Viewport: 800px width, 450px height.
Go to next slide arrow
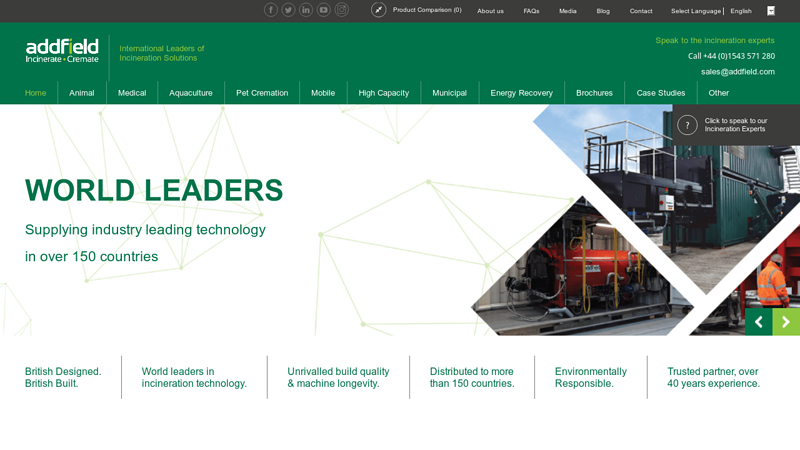click(786, 322)
